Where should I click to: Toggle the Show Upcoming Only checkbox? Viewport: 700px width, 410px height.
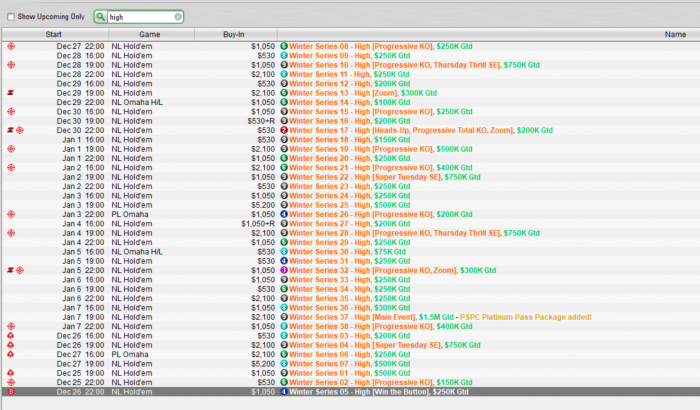click(x=11, y=17)
